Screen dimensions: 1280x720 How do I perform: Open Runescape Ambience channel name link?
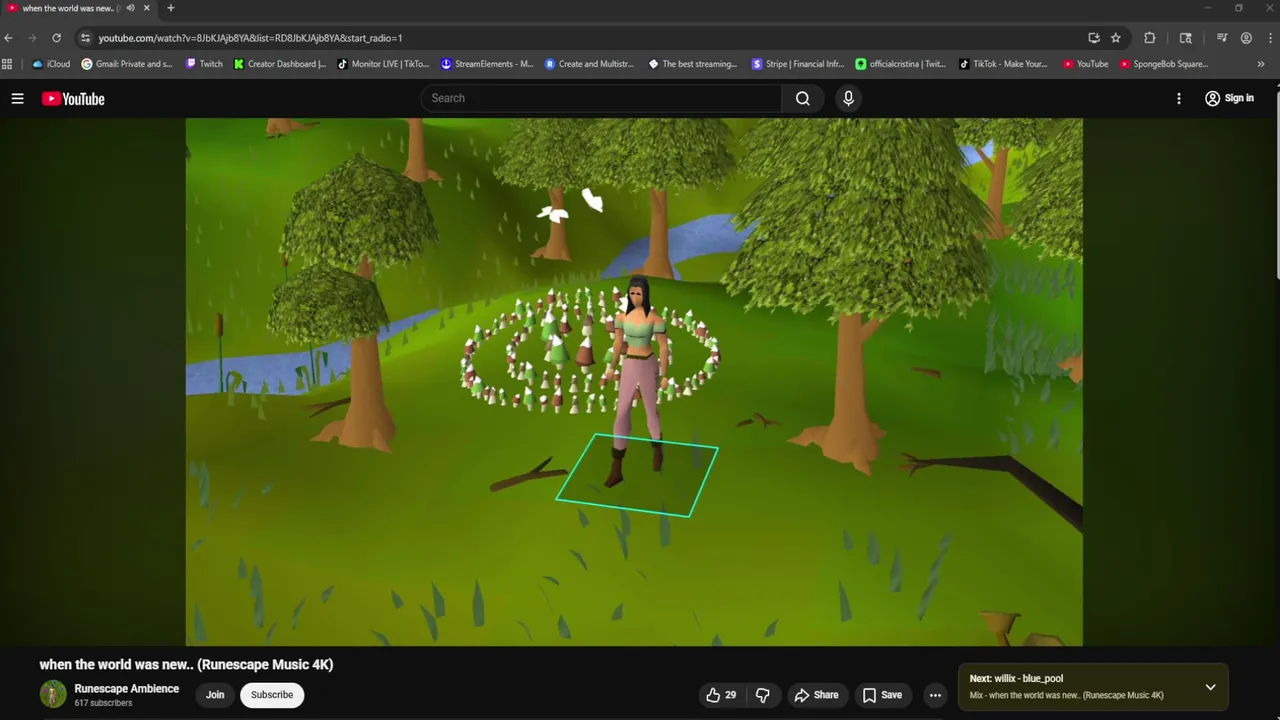tap(127, 688)
